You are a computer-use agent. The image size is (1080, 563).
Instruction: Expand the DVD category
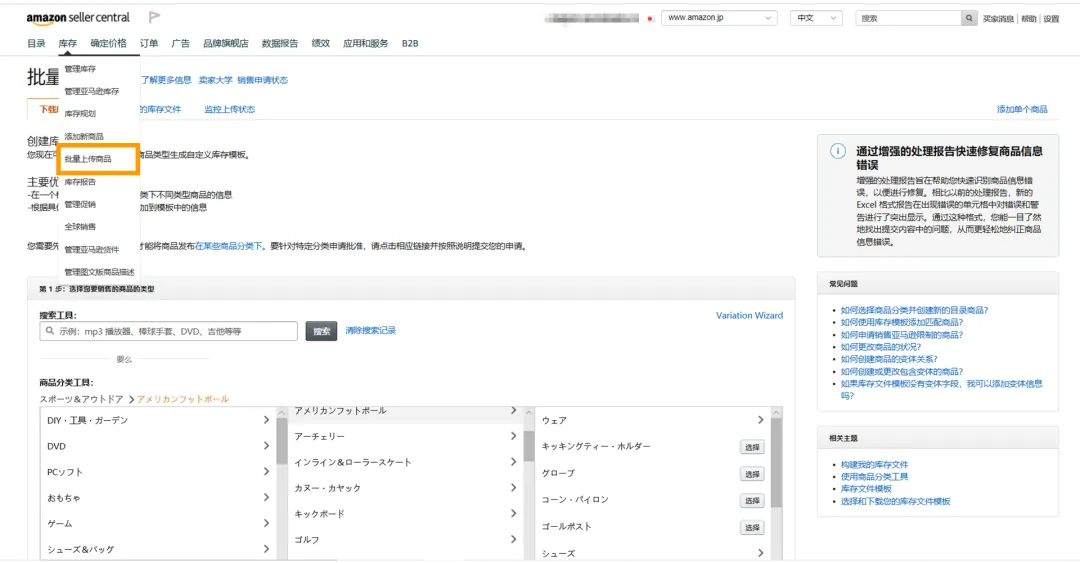(x=158, y=447)
